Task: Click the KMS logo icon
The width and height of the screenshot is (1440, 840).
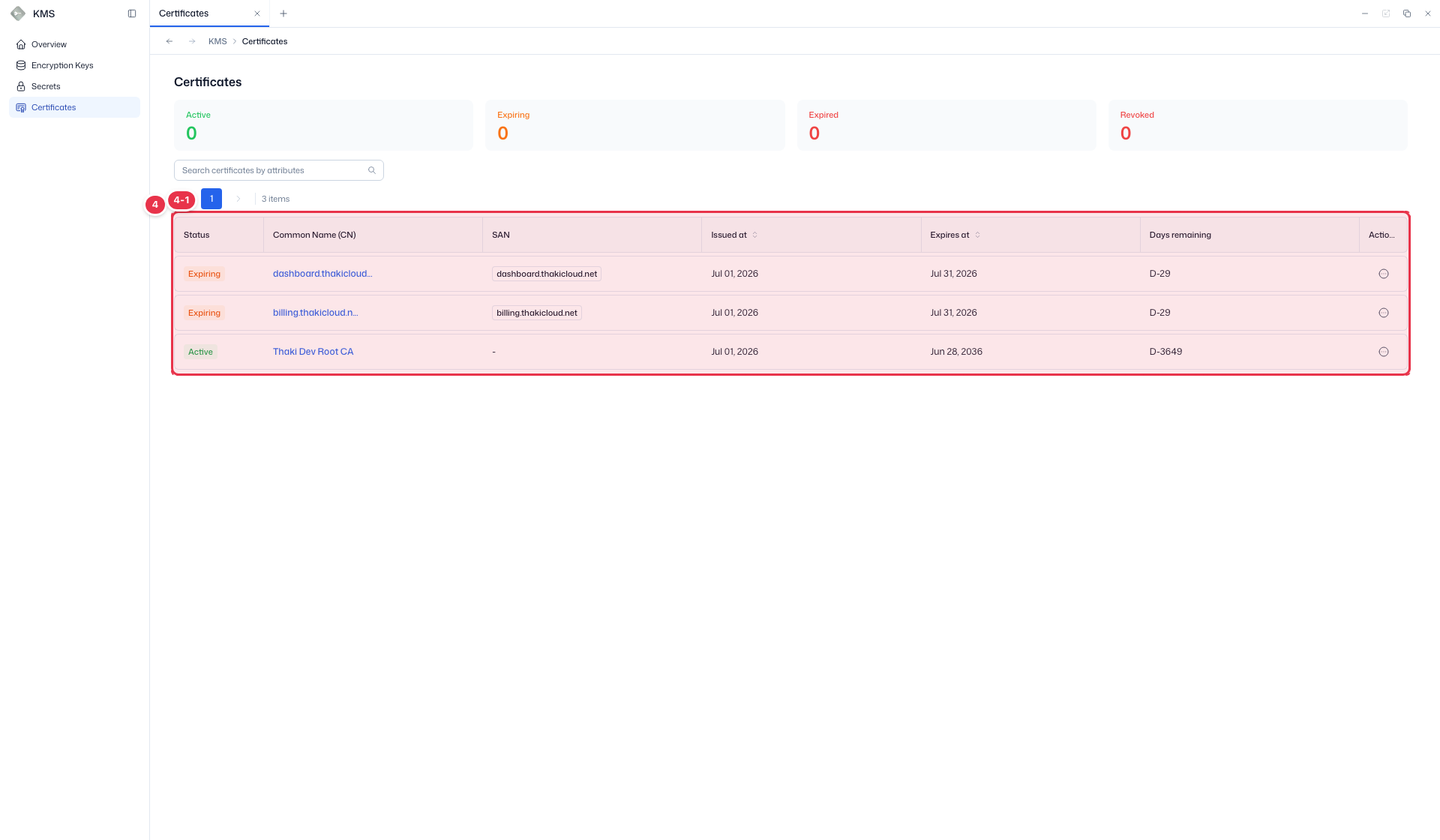Action: pos(18,13)
